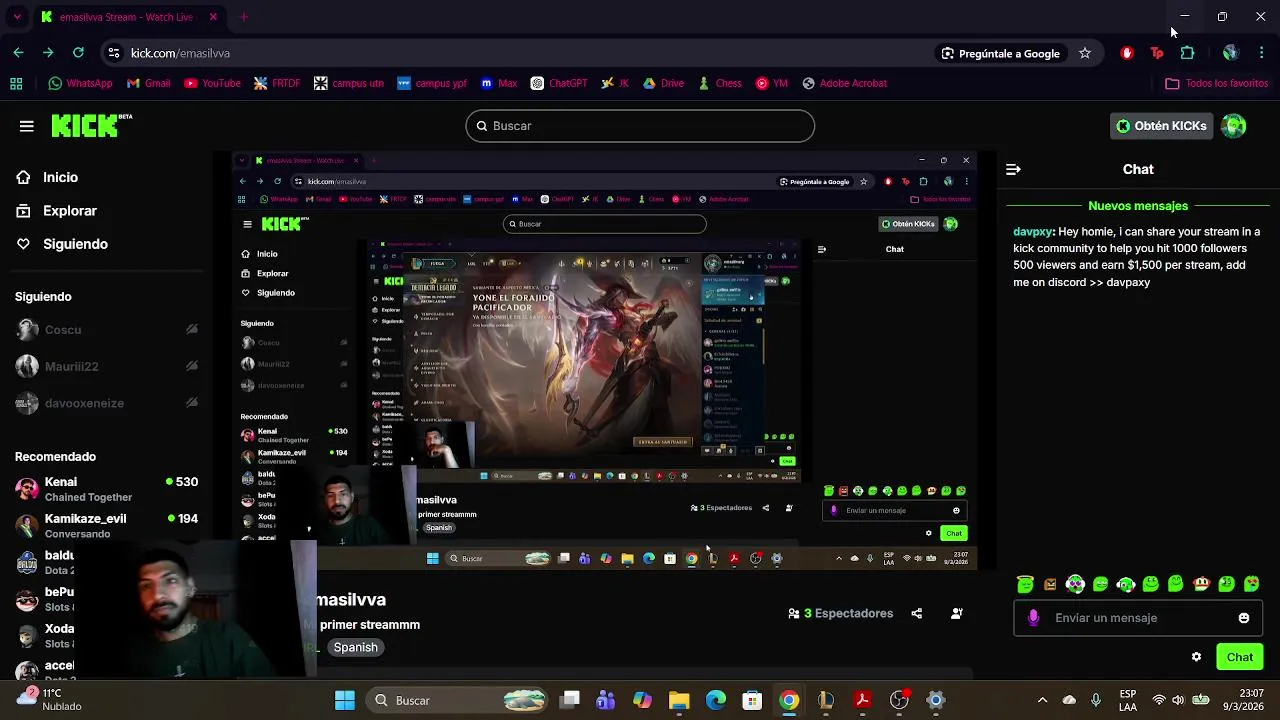This screenshot has width=1280, height=720.
Task: Toggle notifications for Coscu
Action: [192, 330]
